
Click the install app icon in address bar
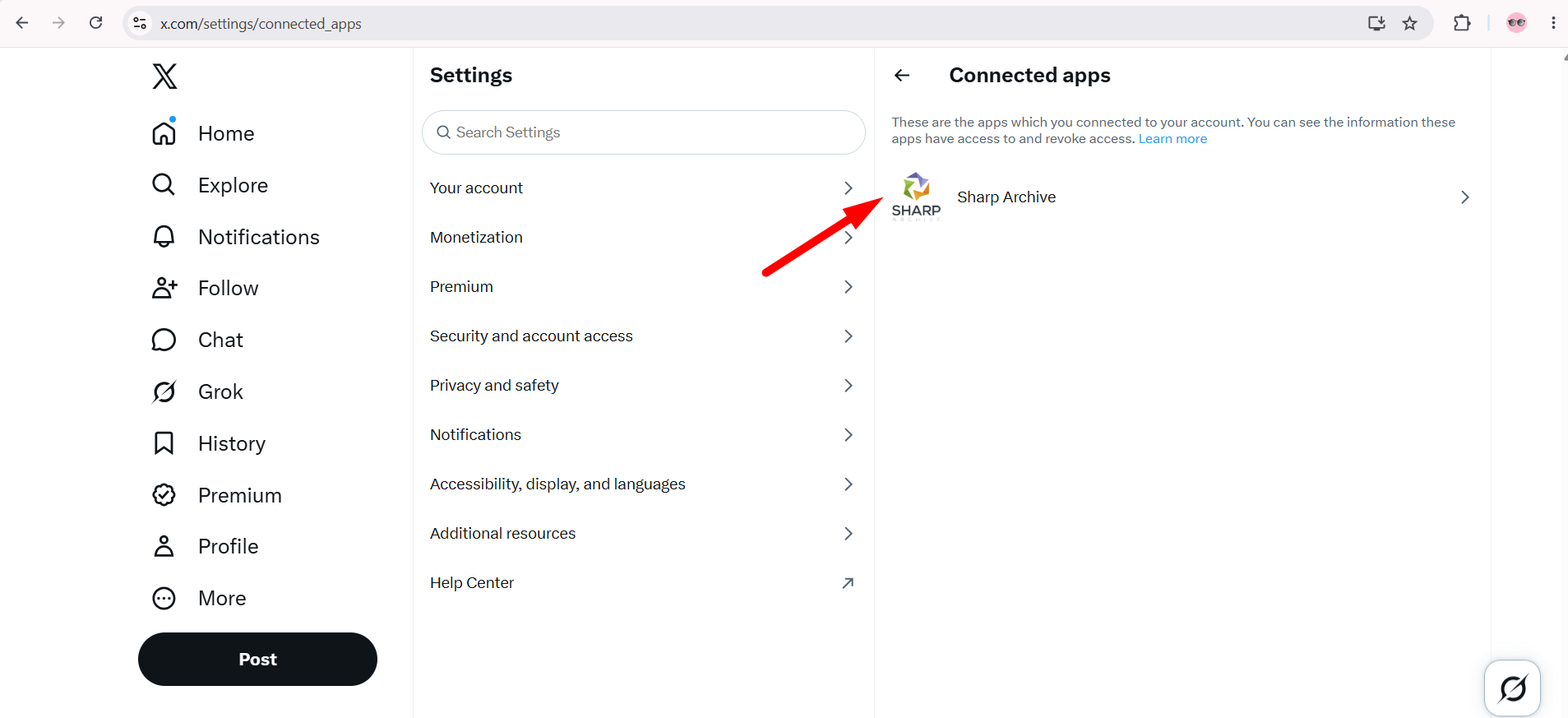1376,23
